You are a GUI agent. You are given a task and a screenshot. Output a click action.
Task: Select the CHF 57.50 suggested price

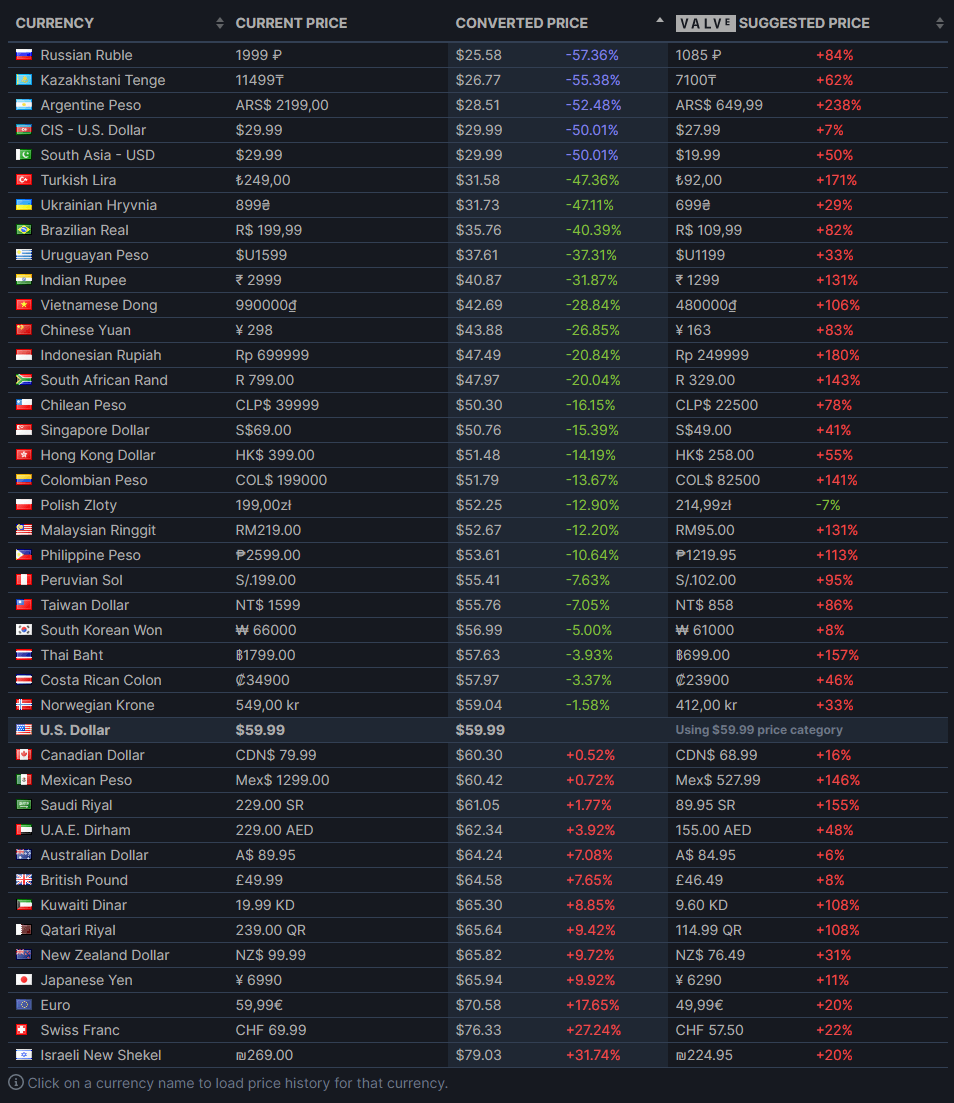click(709, 1030)
